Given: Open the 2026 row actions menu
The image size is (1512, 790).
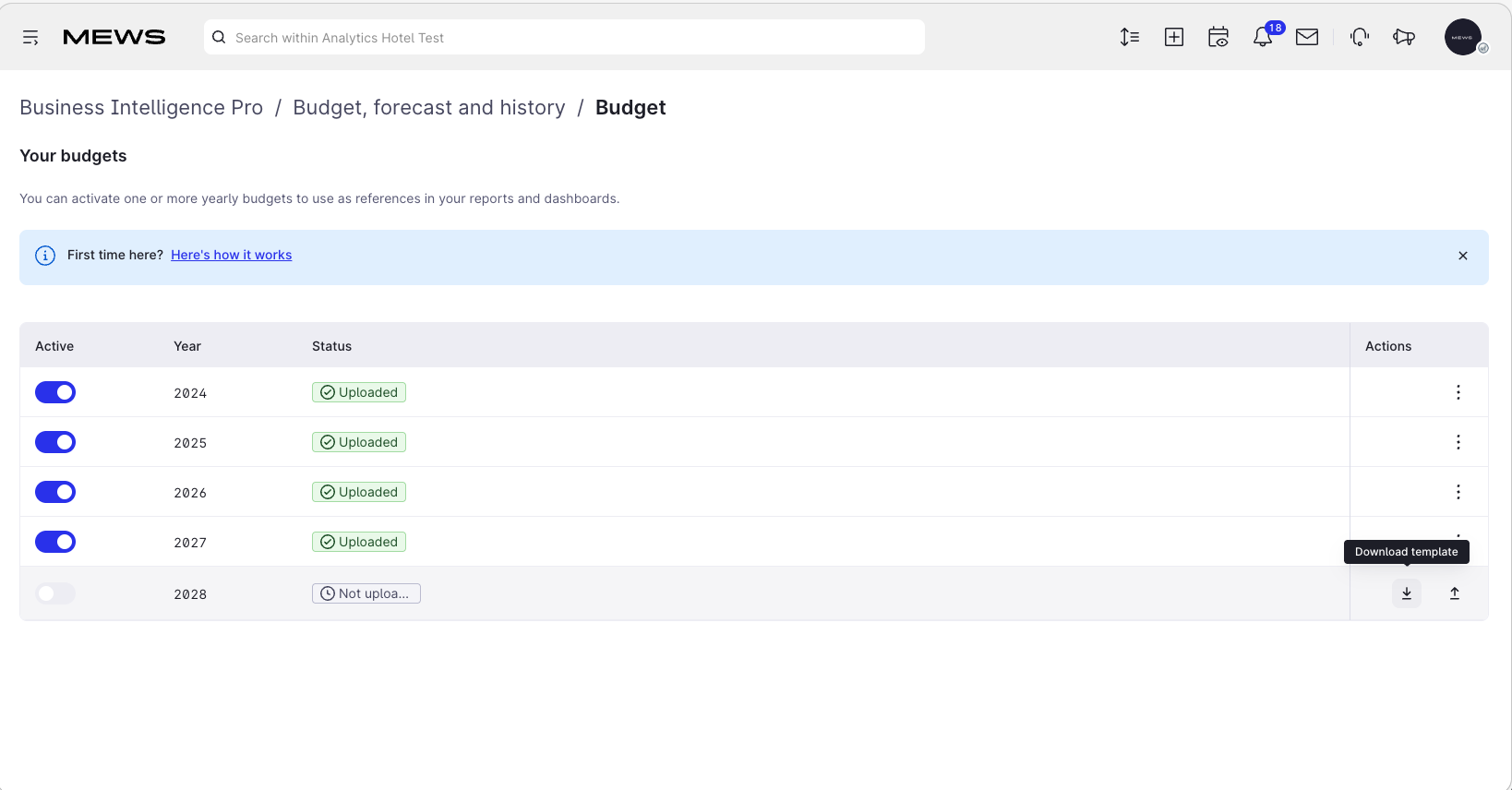Looking at the screenshot, I should [1458, 492].
